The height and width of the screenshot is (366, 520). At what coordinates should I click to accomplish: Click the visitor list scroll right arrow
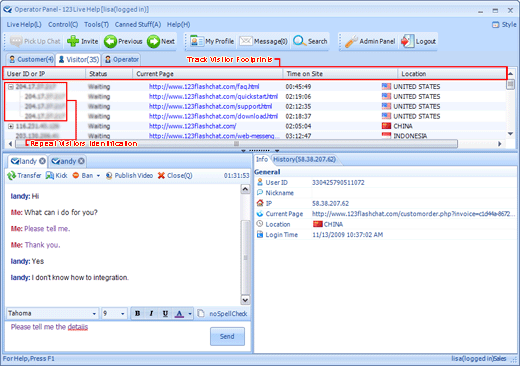pos(500,144)
